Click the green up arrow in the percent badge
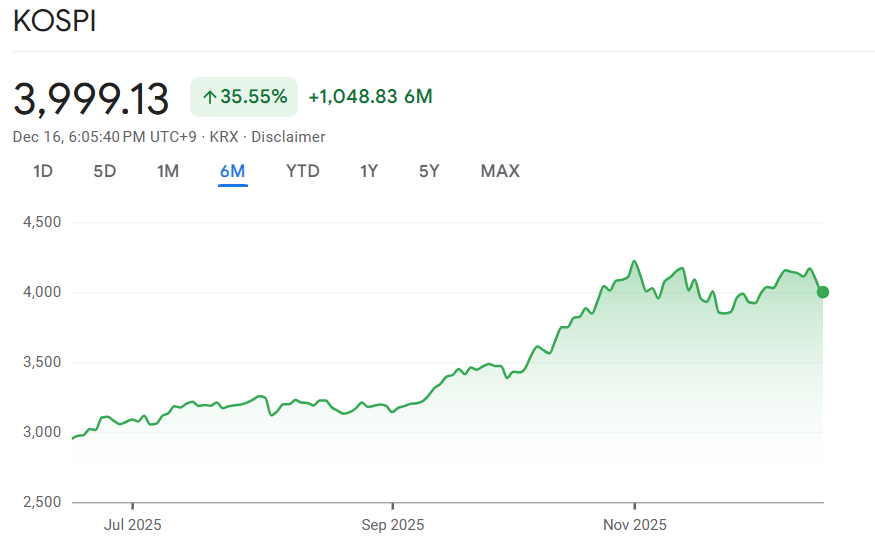Screen dimensions: 875x542 point(210,97)
